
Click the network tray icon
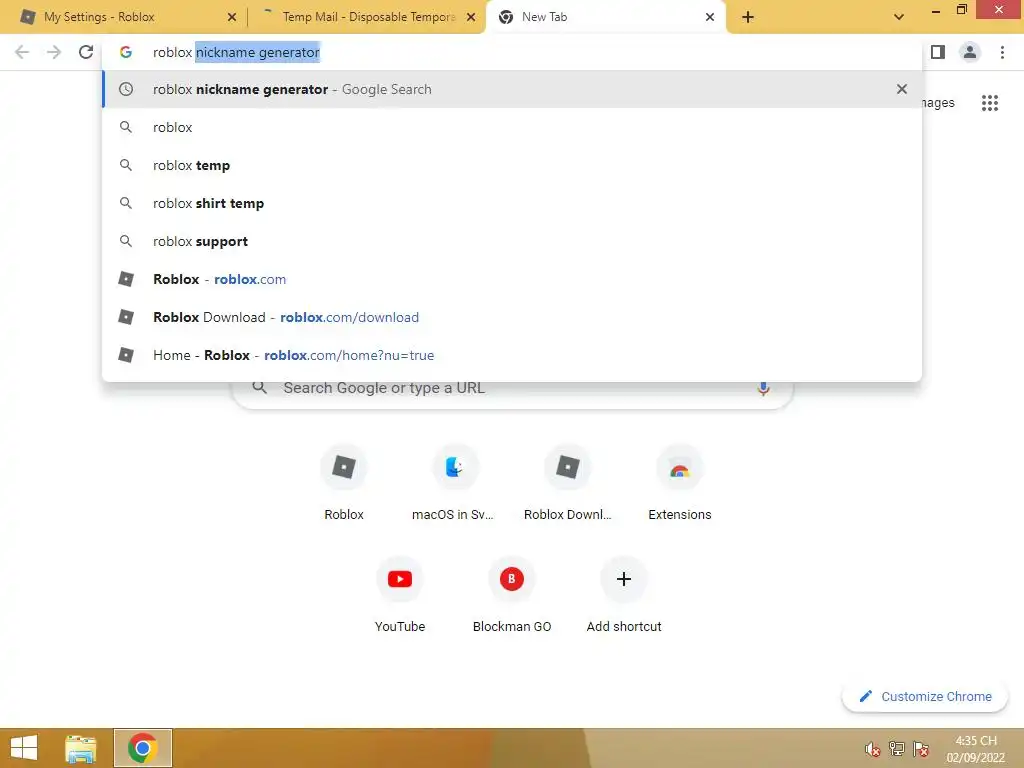coord(897,749)
